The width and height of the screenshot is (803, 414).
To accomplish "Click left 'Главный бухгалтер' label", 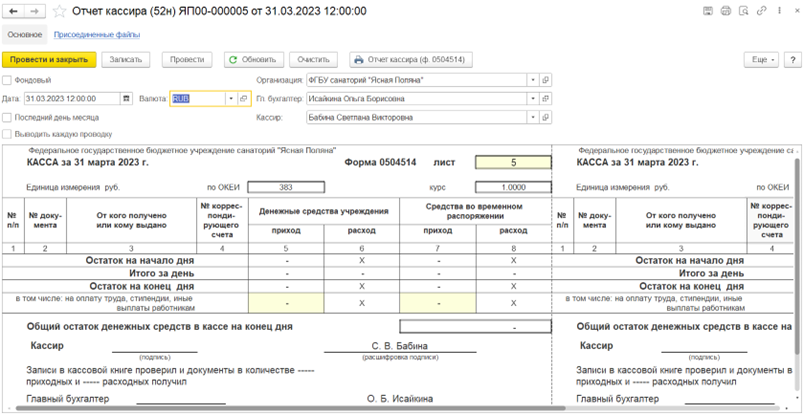I will point(68,399).
